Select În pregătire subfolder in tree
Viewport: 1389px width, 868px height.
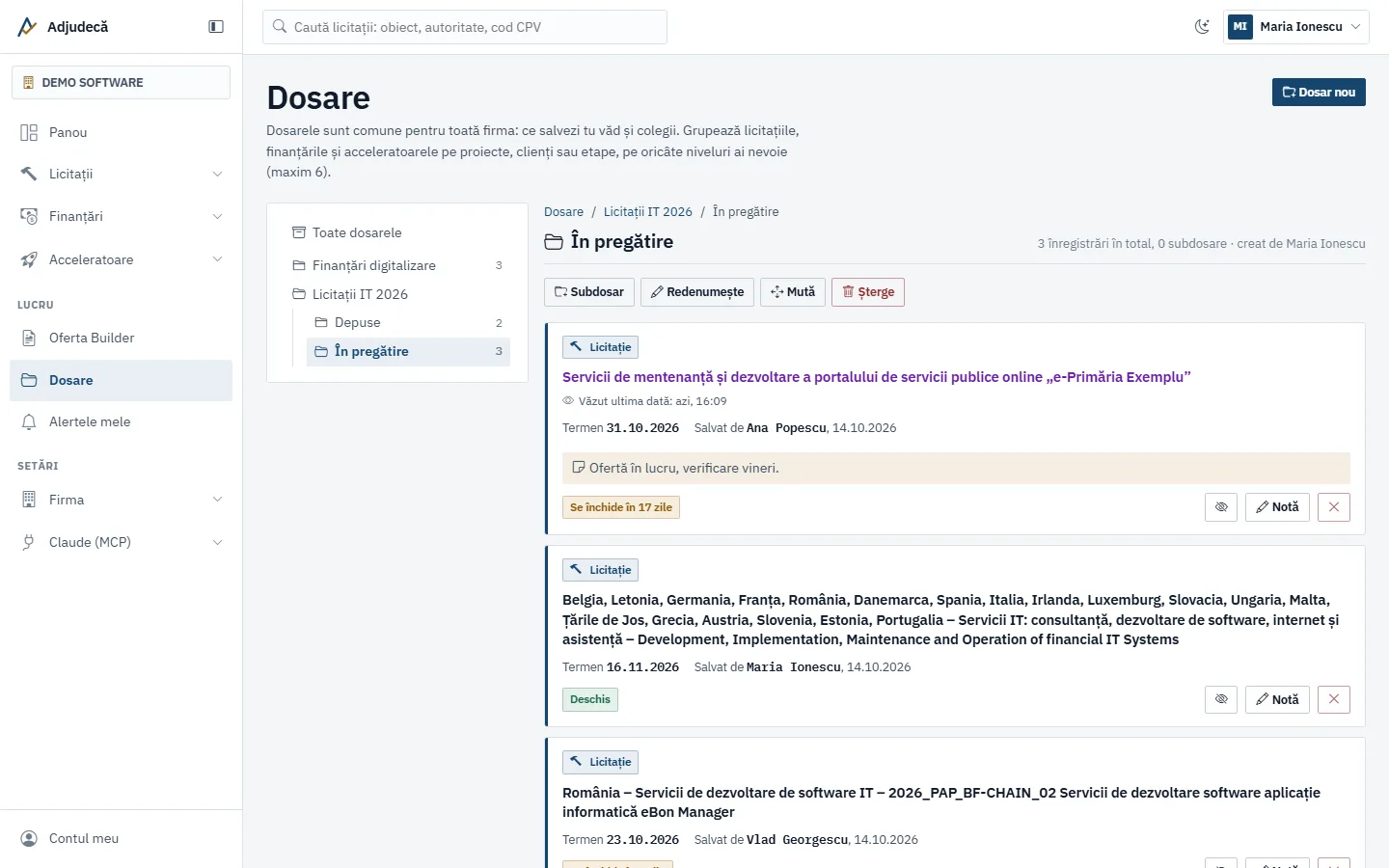coord(408,351)
